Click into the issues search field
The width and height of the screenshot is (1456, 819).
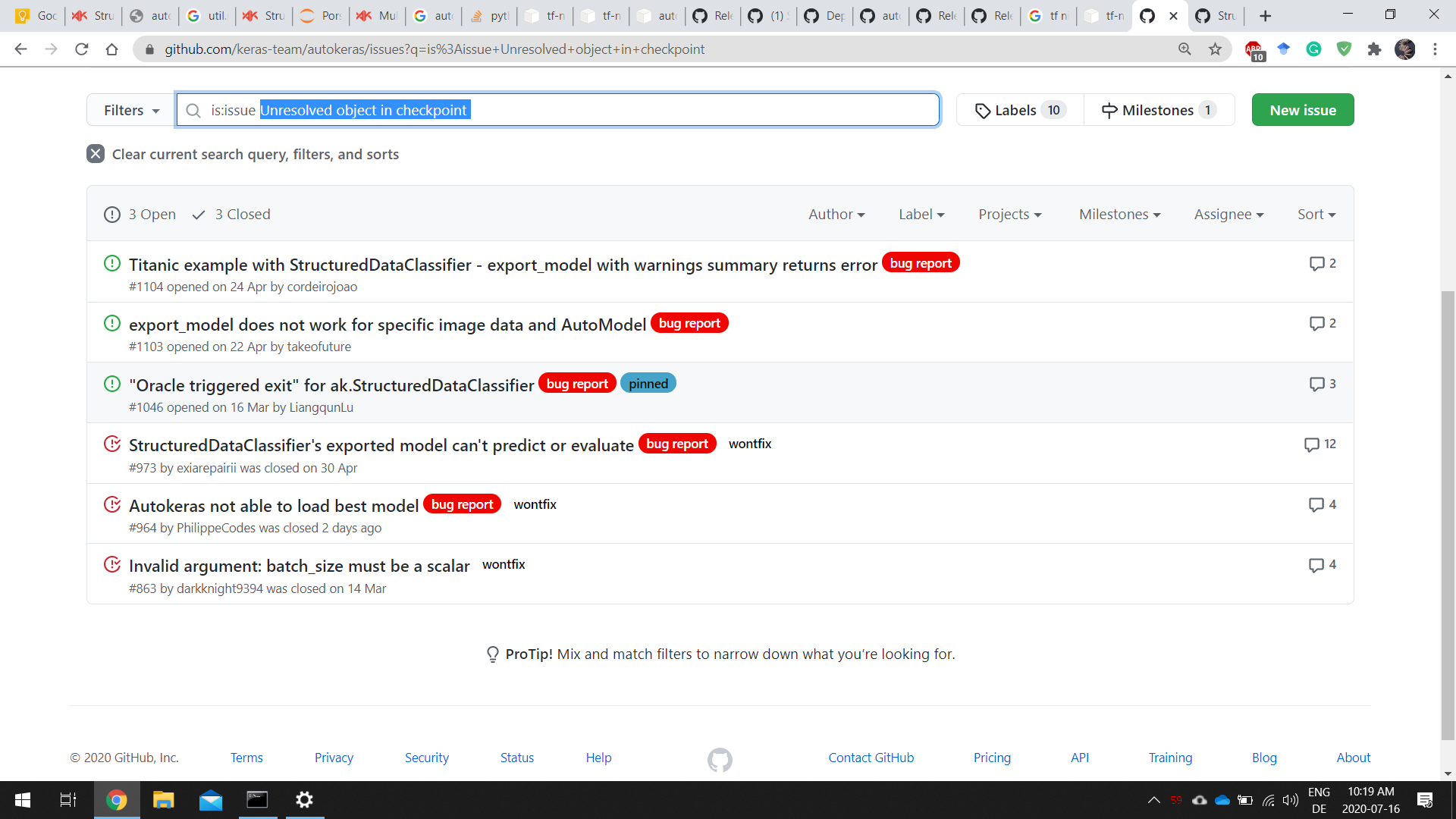(682, 111)
